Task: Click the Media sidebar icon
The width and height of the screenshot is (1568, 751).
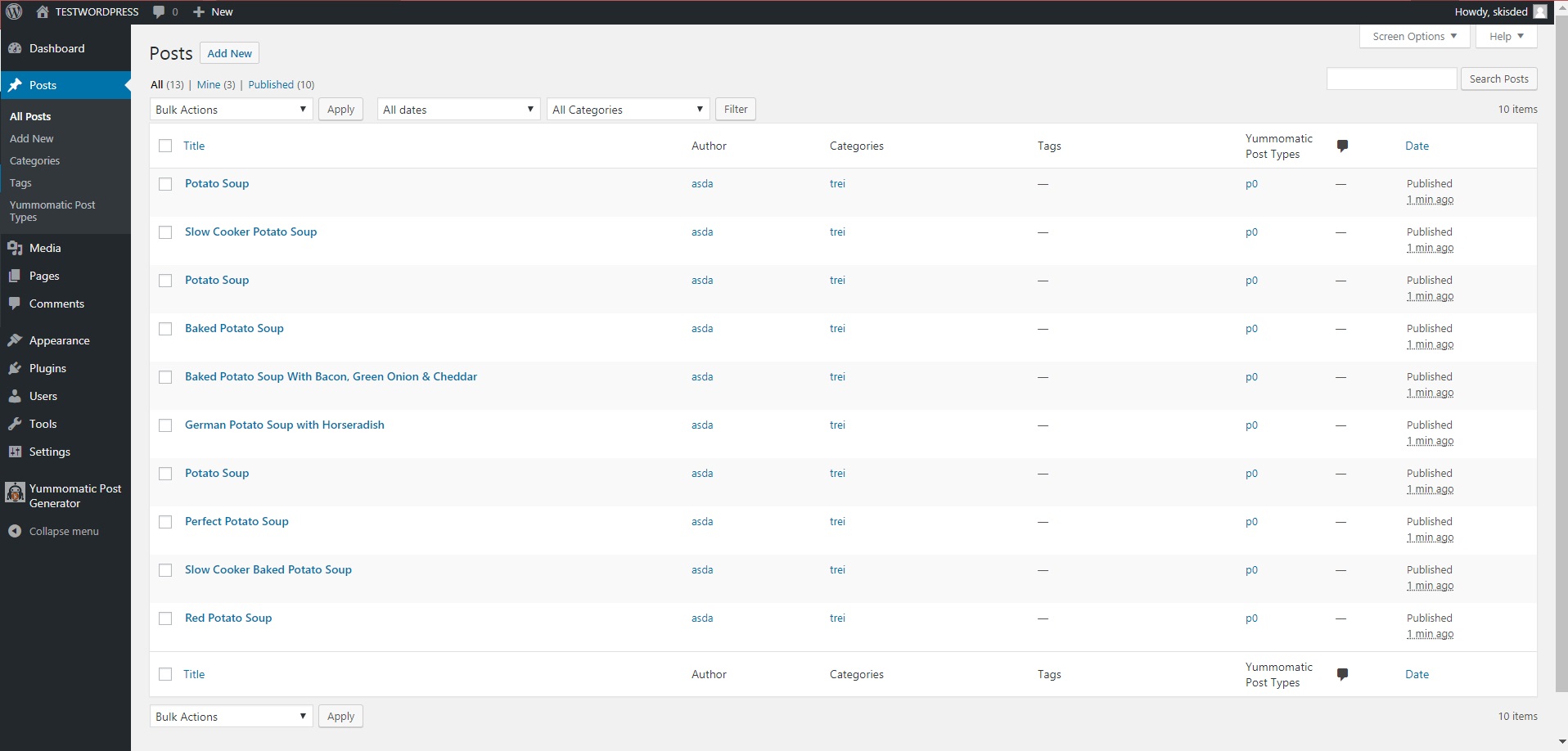Action: tap(15, 248)
